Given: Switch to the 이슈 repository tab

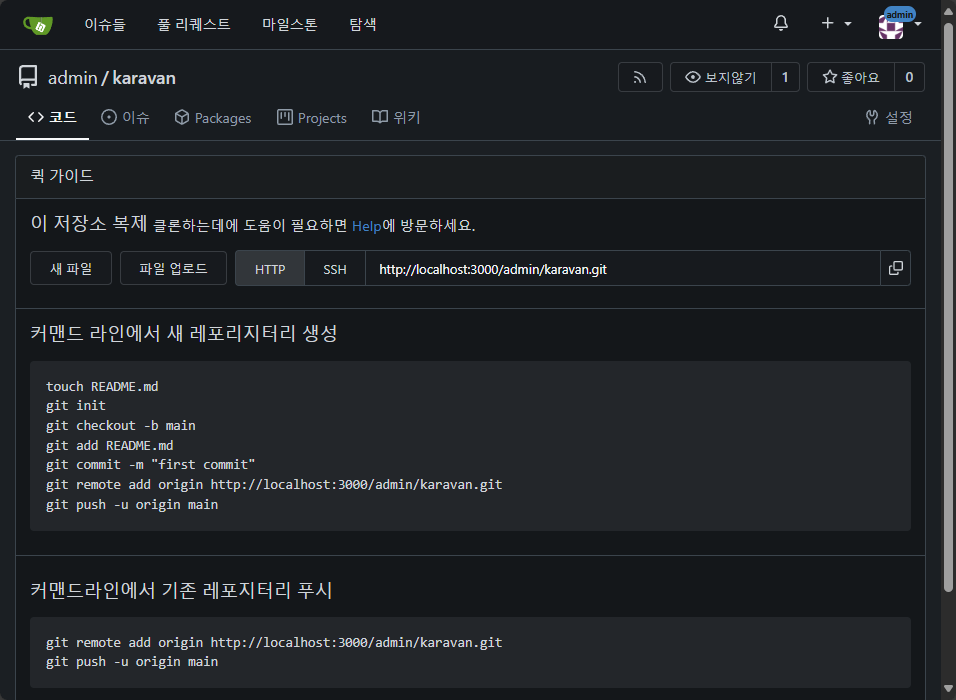Looking at the screenshot, I should 125,117.
